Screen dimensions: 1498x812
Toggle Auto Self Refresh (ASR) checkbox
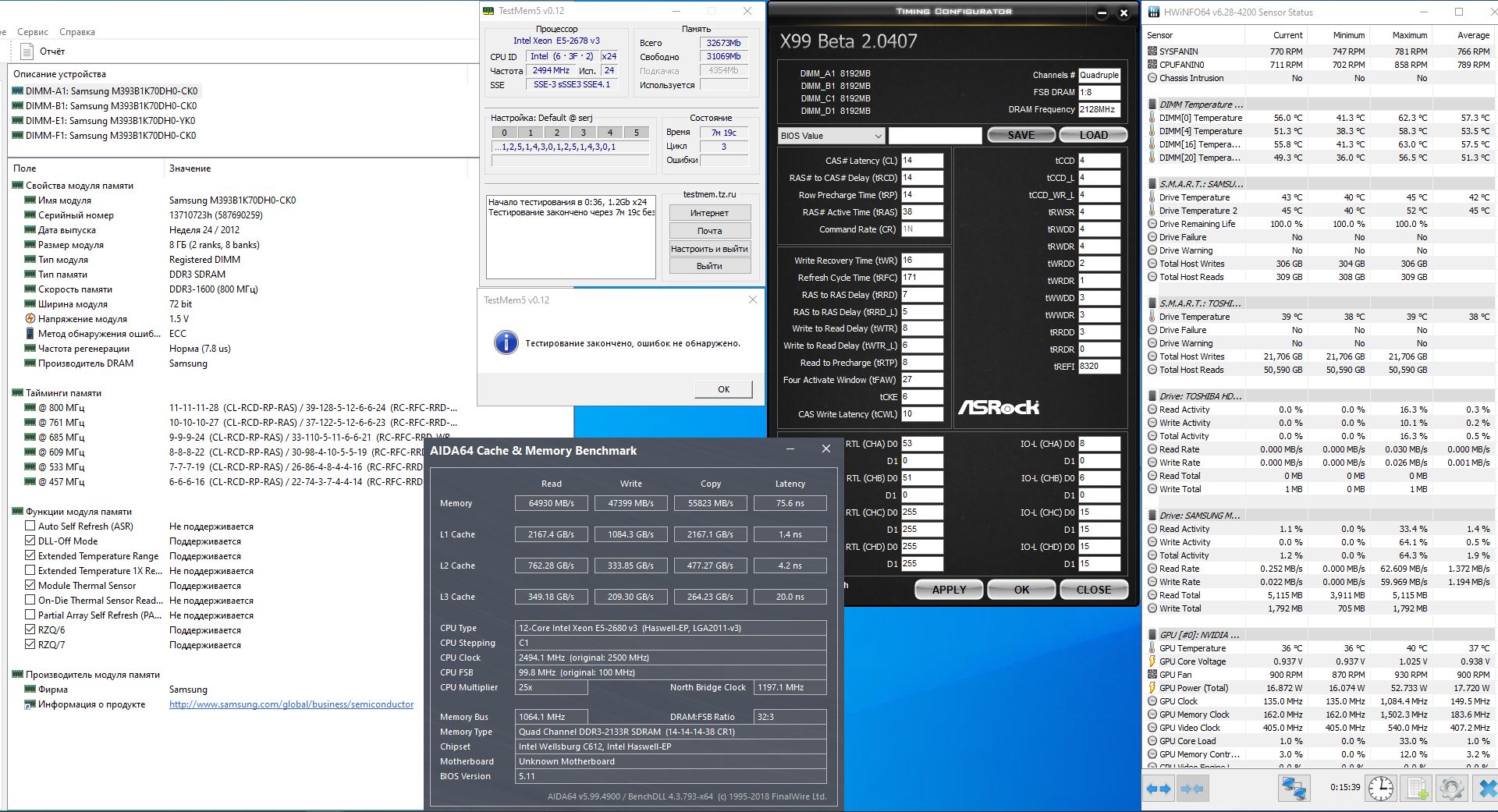pyautogui.click(x=30, y=527)
